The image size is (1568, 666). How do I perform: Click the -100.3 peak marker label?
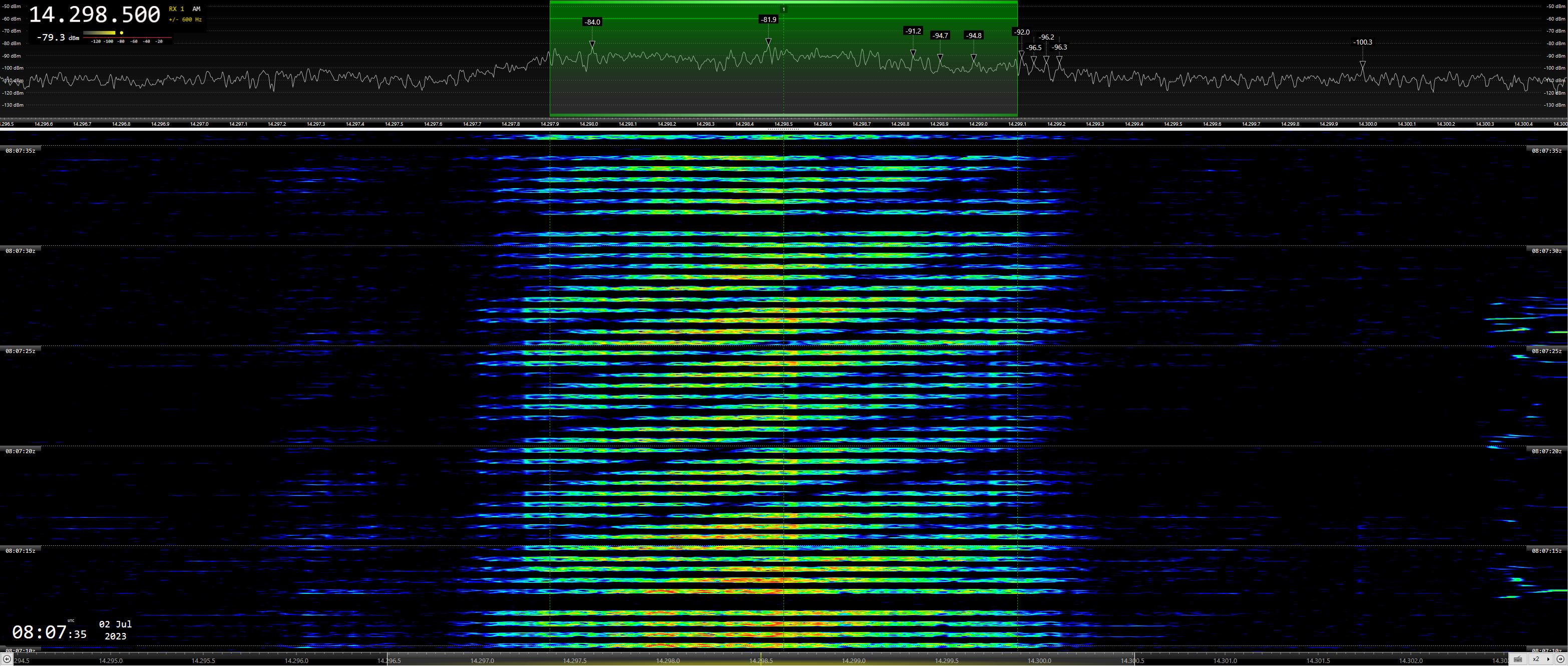click(1362, 43)
